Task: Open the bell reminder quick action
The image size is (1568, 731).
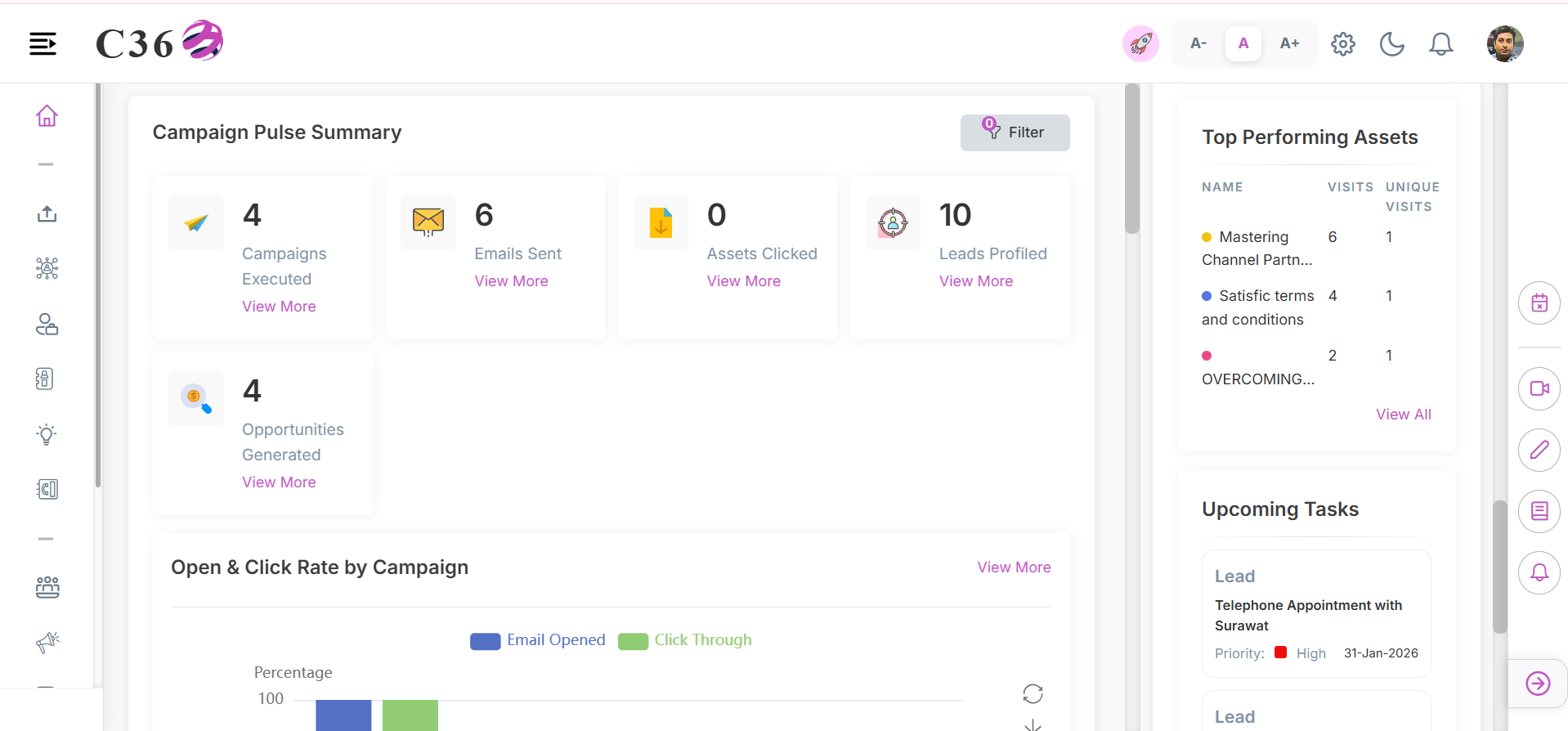Action: pyautogui.click(x=1539, y=572)
